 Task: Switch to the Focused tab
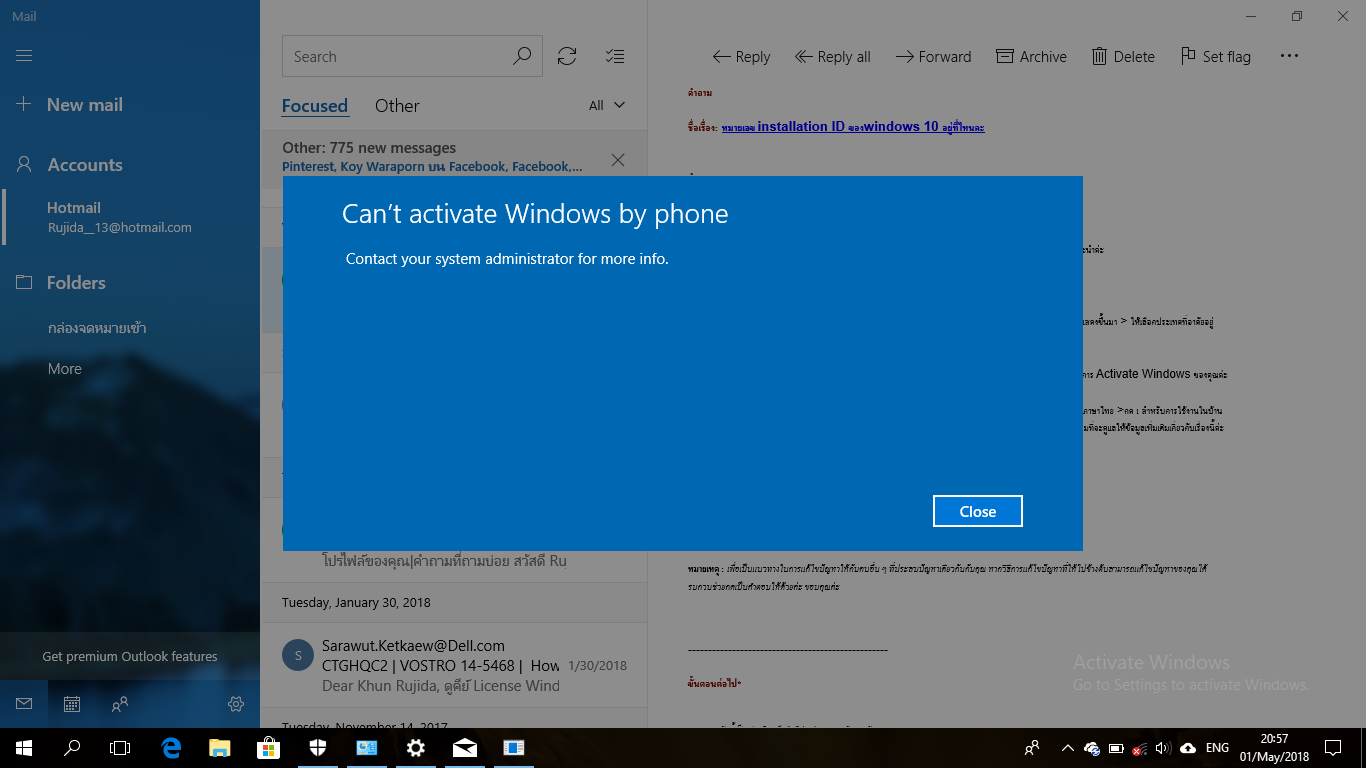click(x=315, y=106)
